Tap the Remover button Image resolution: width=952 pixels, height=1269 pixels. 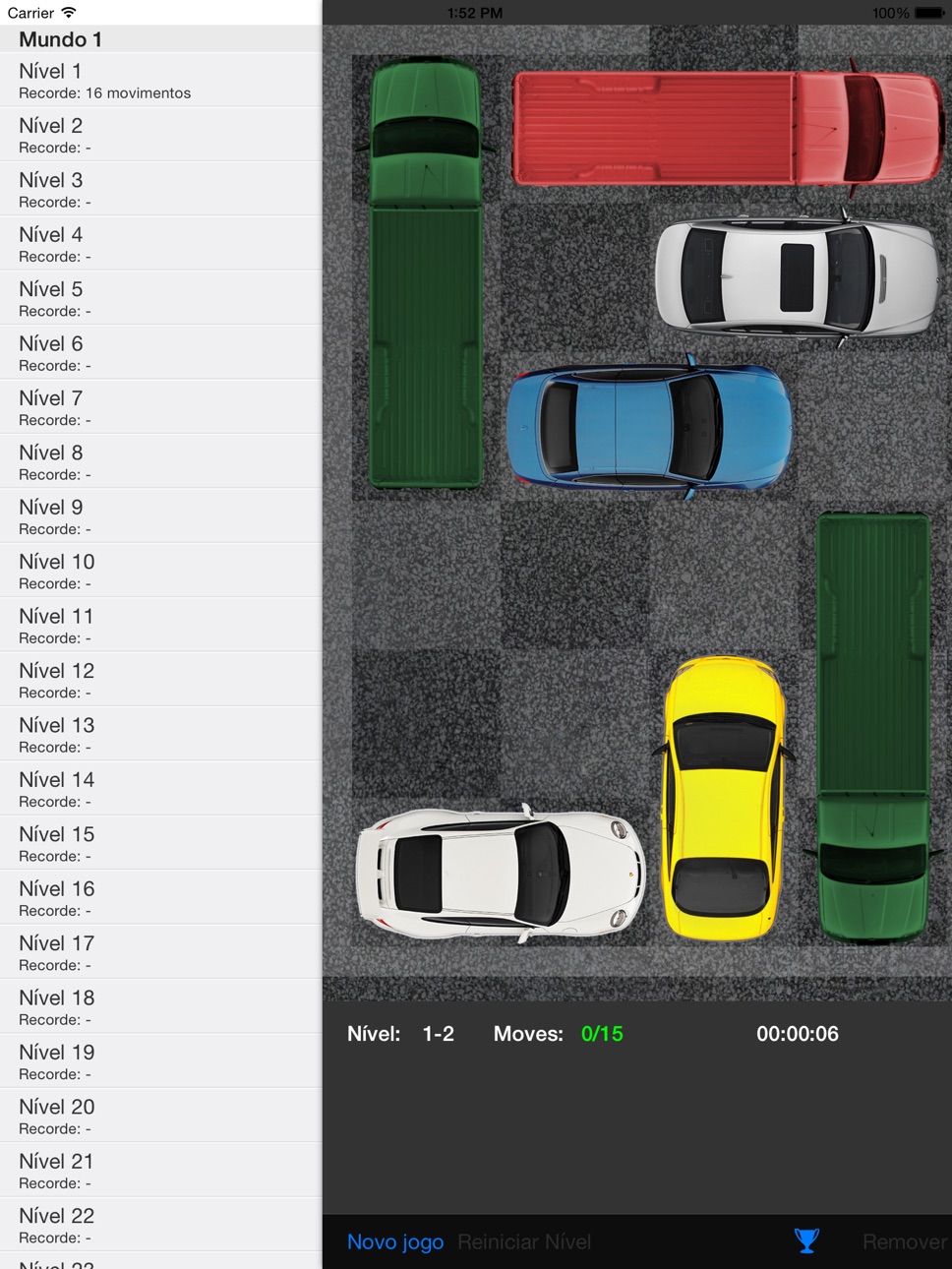click(905, 1242)
